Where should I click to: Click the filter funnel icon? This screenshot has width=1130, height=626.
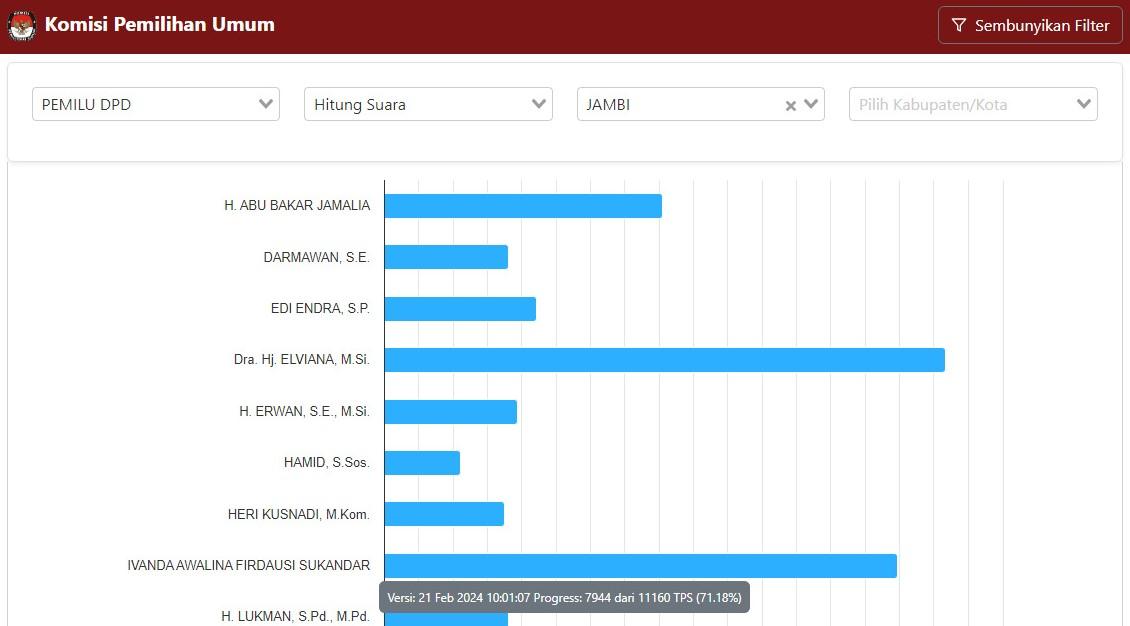[x=958, y=26]
